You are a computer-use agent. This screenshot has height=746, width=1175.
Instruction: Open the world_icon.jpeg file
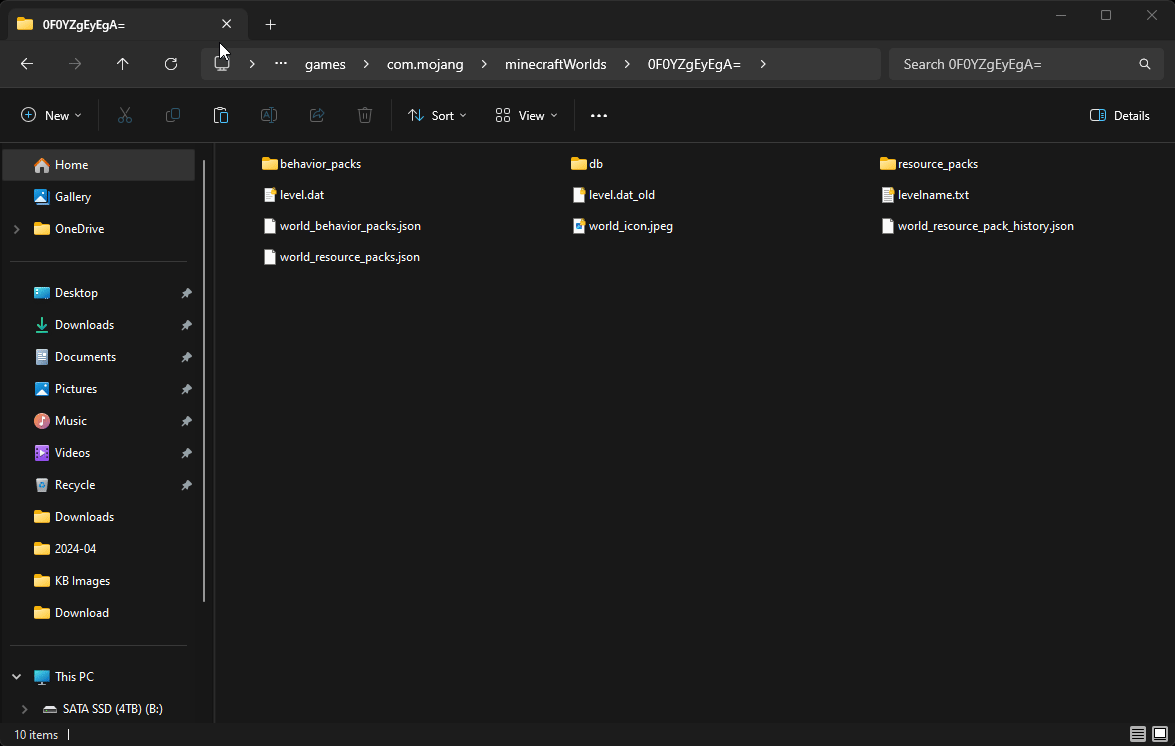630,226
